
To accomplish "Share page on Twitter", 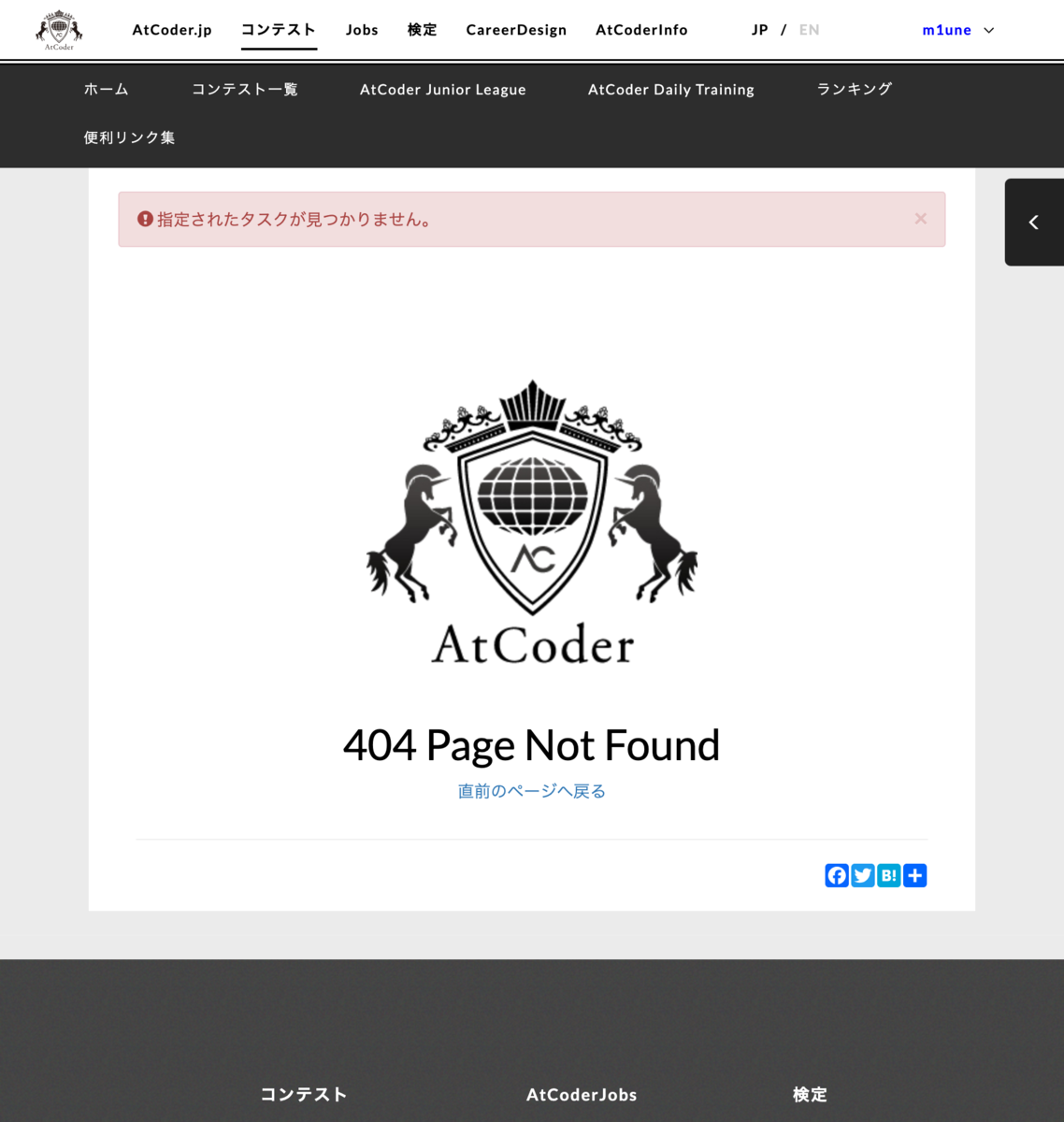I will pyautogui.click(x=863, y=875).
